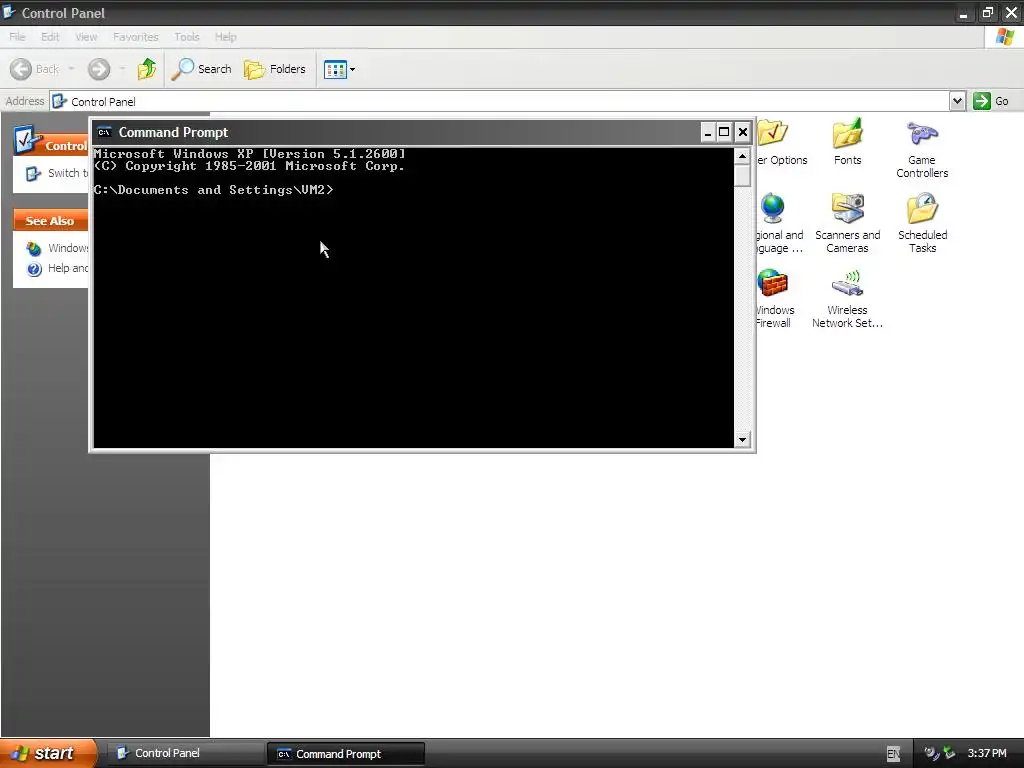Open Regional and Language globe icon
Image resolution: width=1024 pixels, height=768 pixels.
pyautogui.click(x=773, y=209)
